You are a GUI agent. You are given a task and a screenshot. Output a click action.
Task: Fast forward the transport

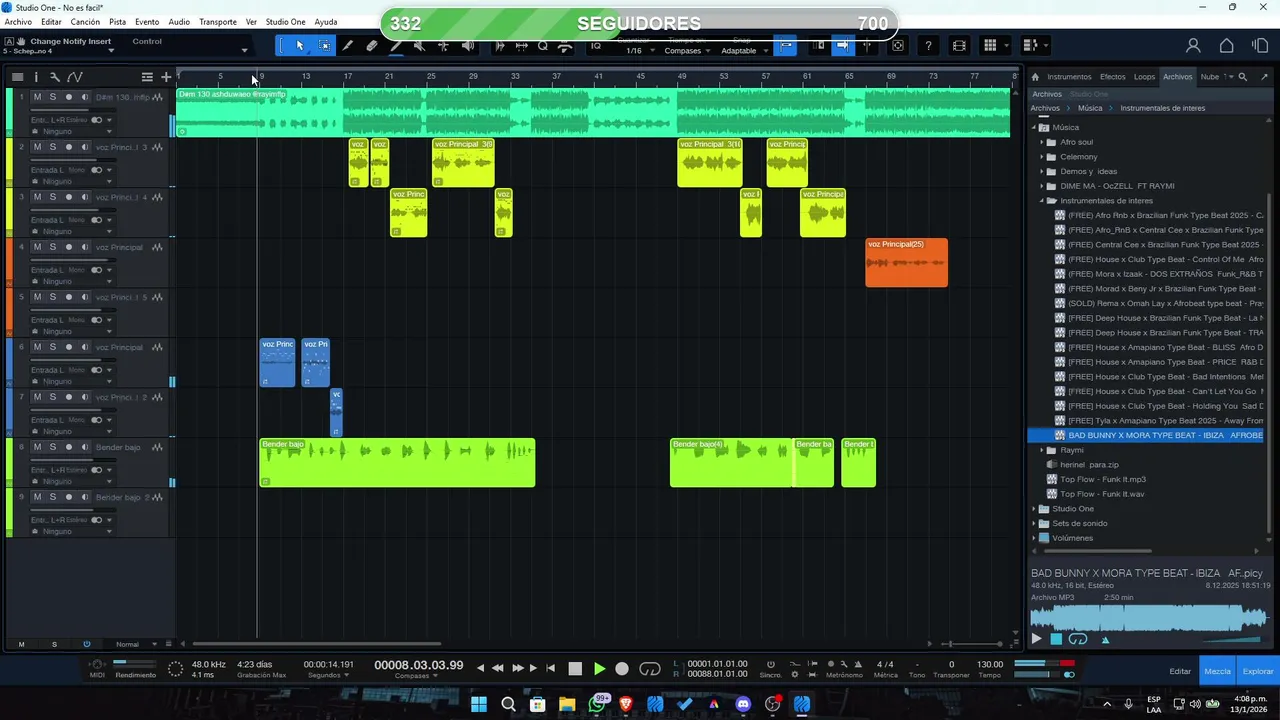point(517,668)
